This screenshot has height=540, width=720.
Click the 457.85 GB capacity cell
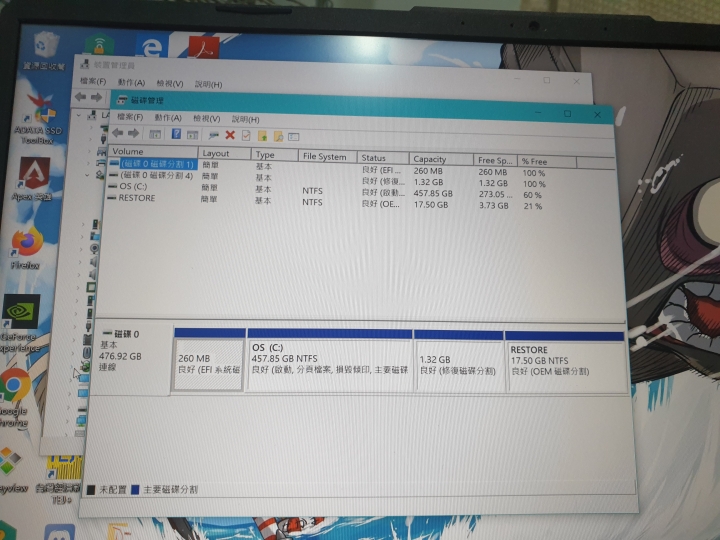tap(433, 194)
